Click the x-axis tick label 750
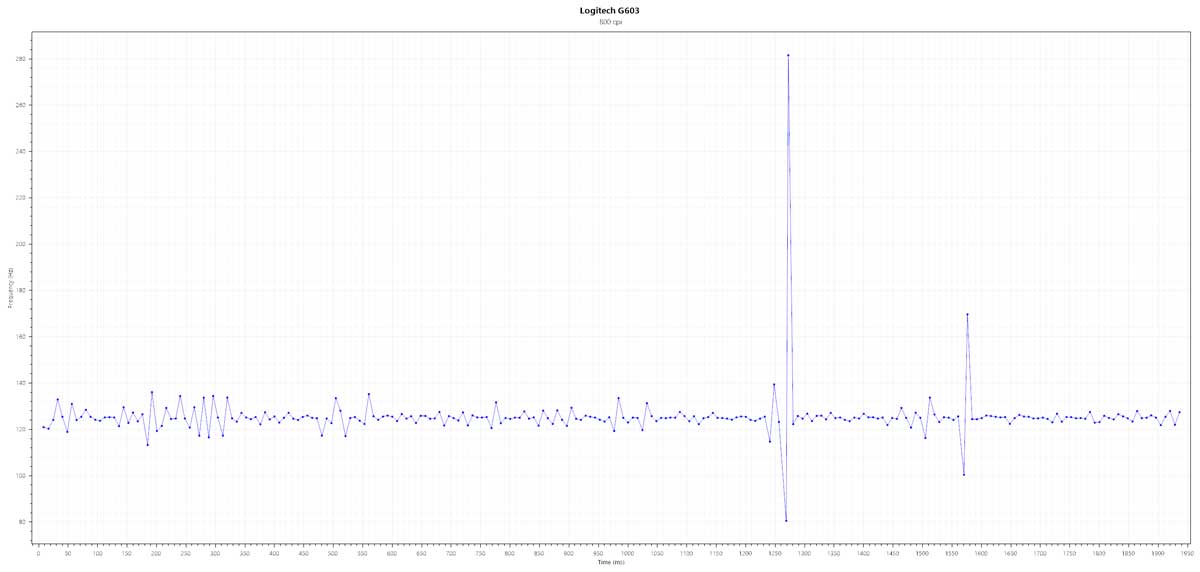 [x=480, y=553]
